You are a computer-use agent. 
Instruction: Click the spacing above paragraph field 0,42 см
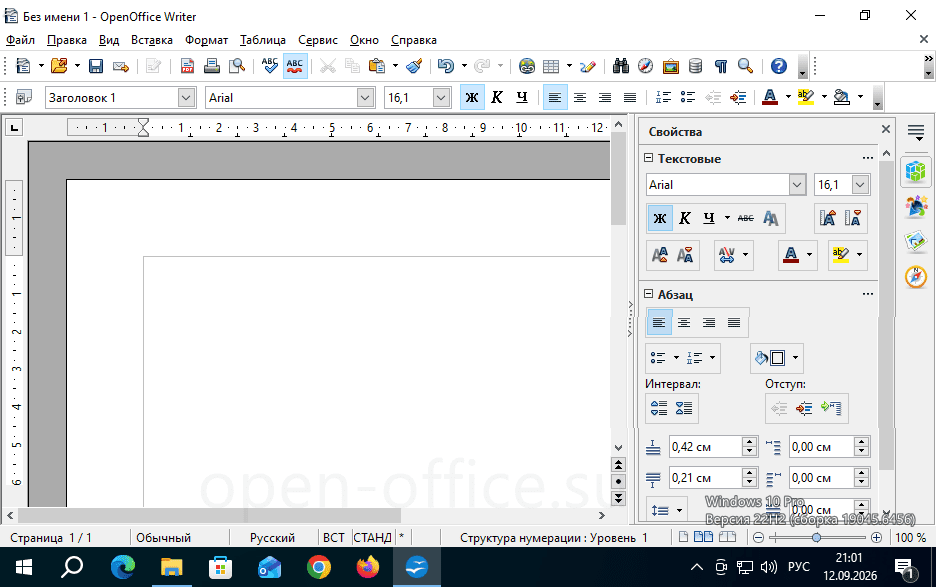click(x=706, y=447)
